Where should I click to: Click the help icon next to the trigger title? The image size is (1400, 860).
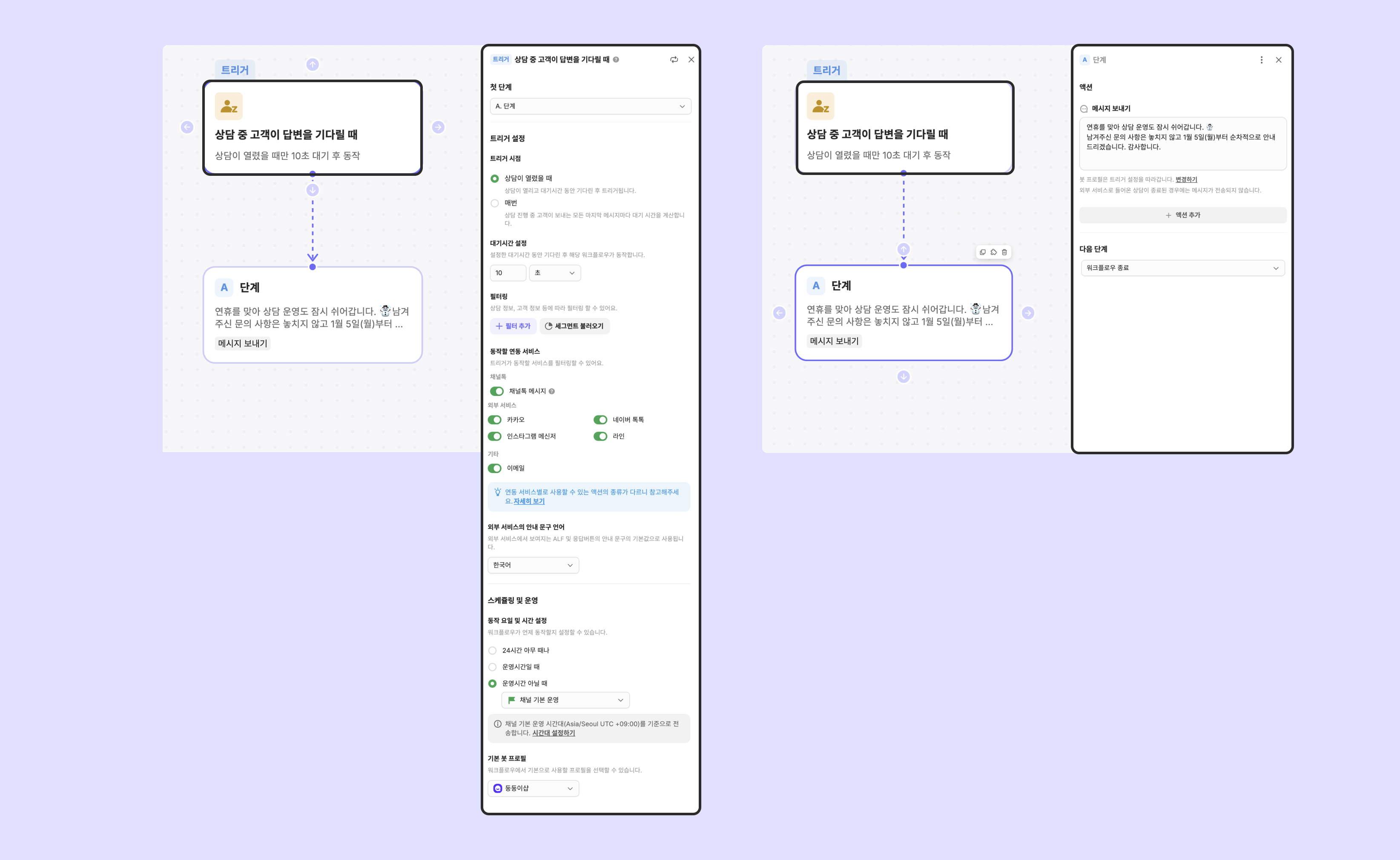pos(616,60)
